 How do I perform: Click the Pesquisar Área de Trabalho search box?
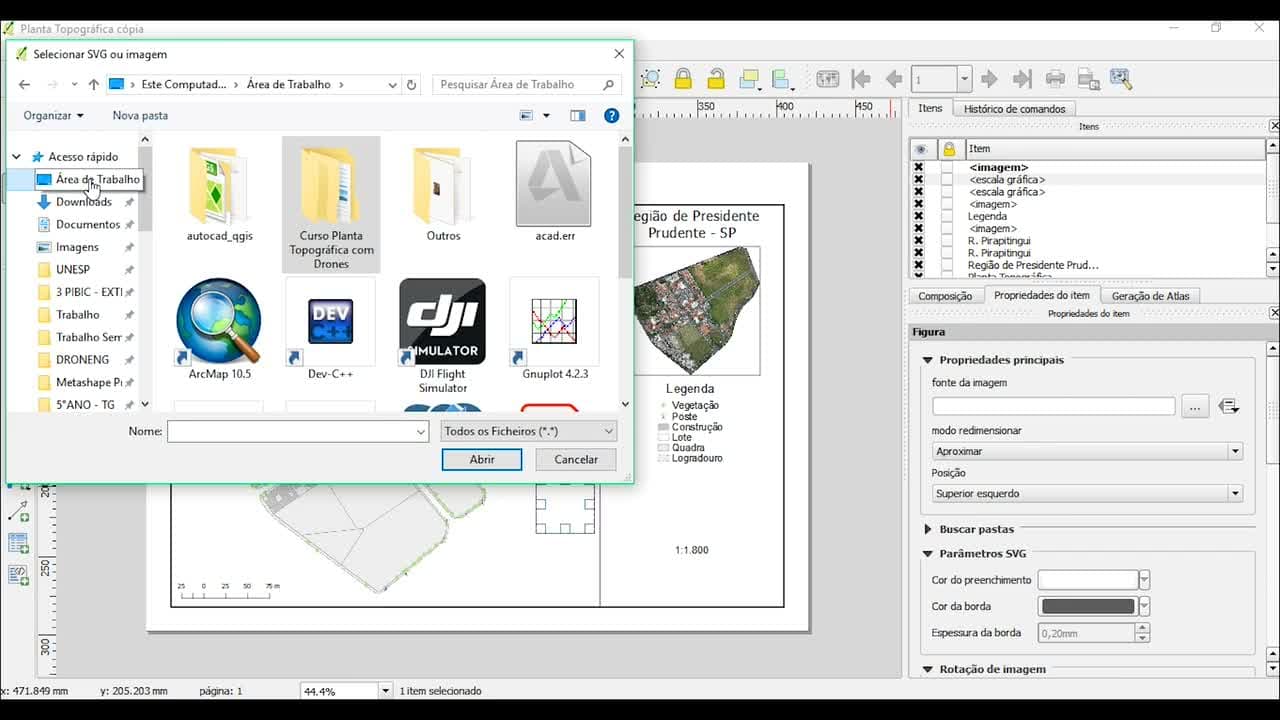pyautogui.click(x=527, y=85)
